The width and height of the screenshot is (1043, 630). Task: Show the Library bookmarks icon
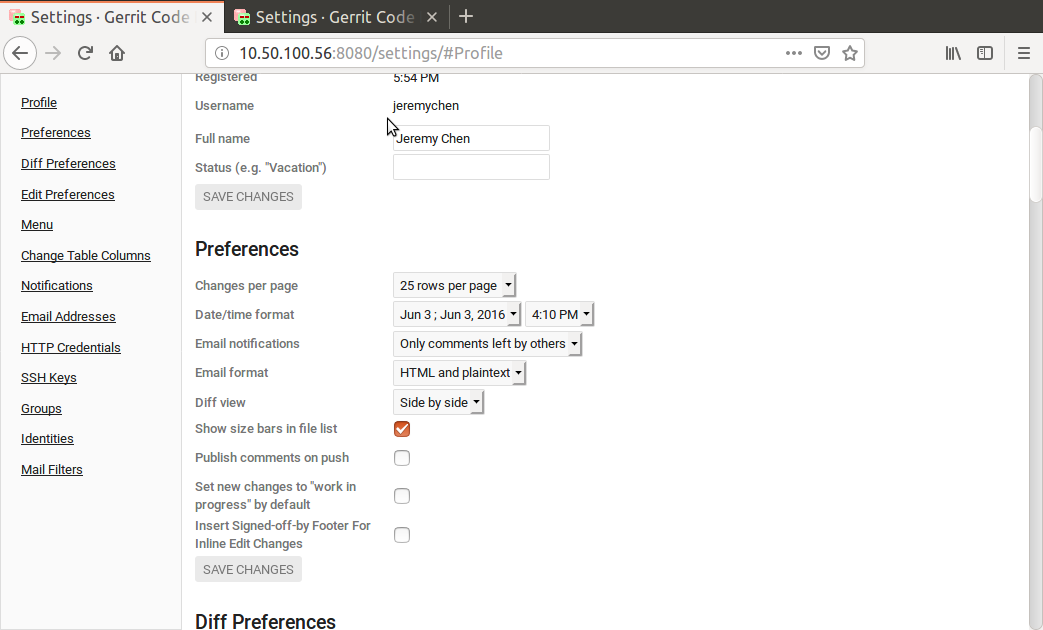[x=953, y=53]
